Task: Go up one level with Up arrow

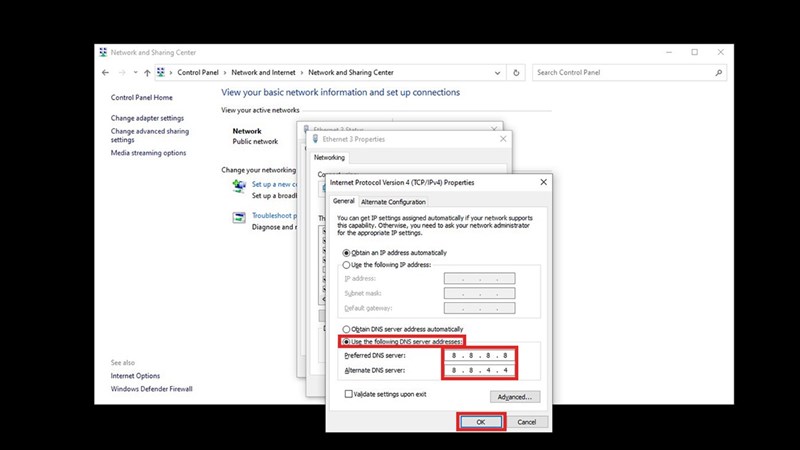Action: pos(147,72)
